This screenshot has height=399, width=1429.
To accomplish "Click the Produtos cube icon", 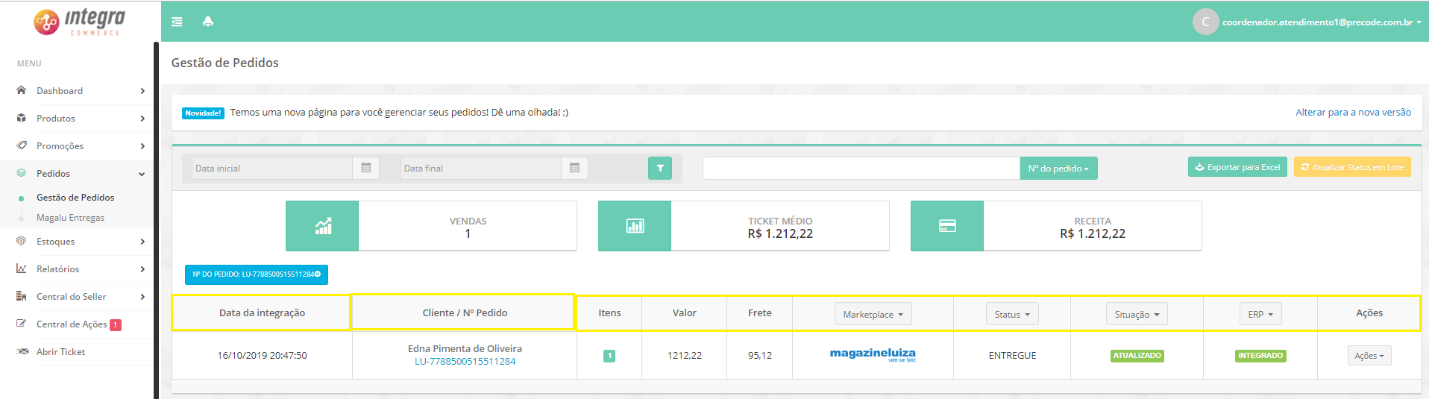I will (21, 118).
